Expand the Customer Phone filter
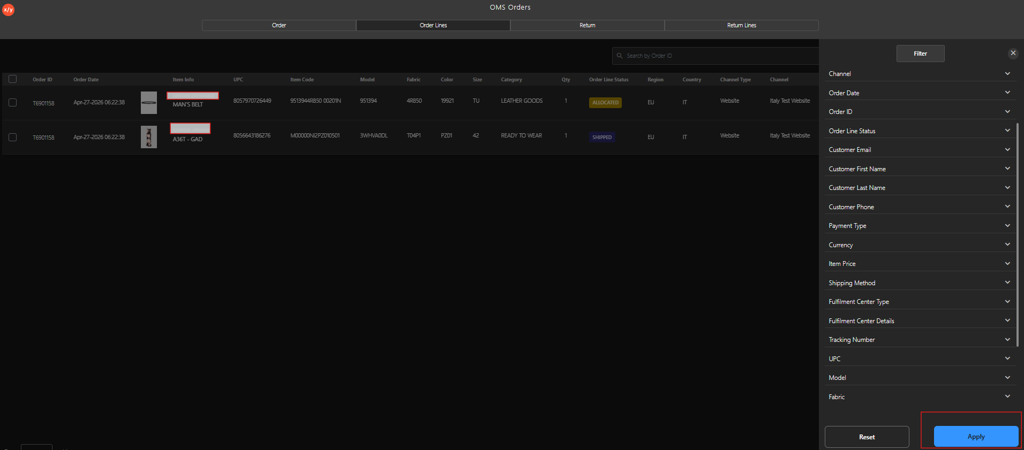 tap(920, 206)
